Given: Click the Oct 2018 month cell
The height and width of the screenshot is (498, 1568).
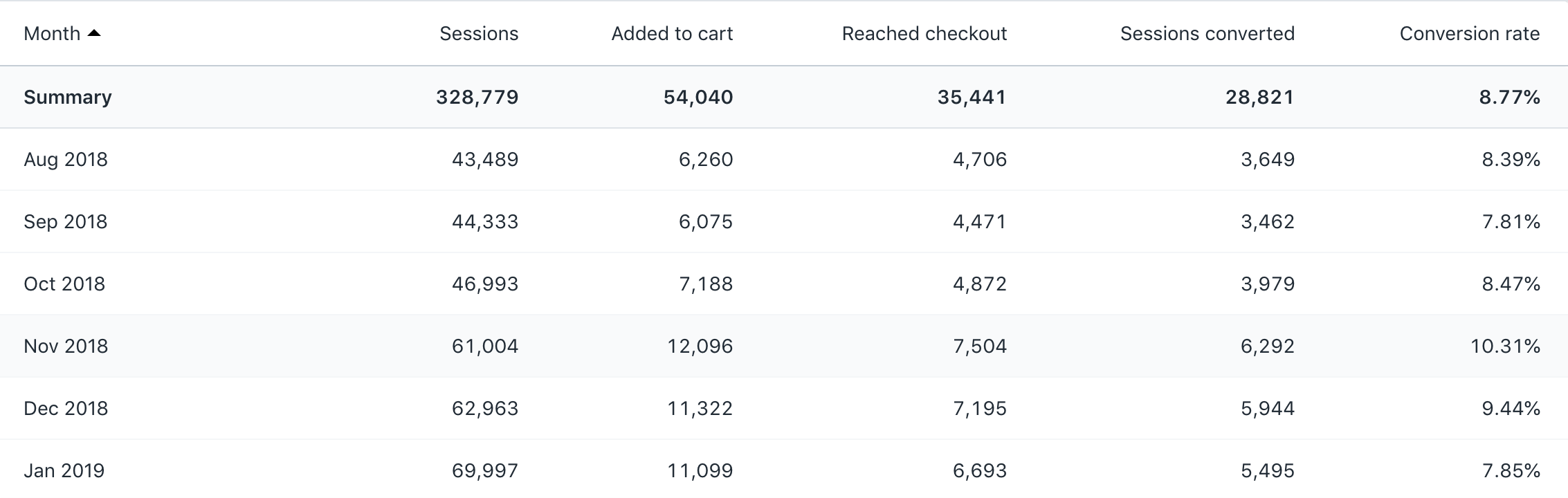Looking at the screenshot, I should point(64,284).
